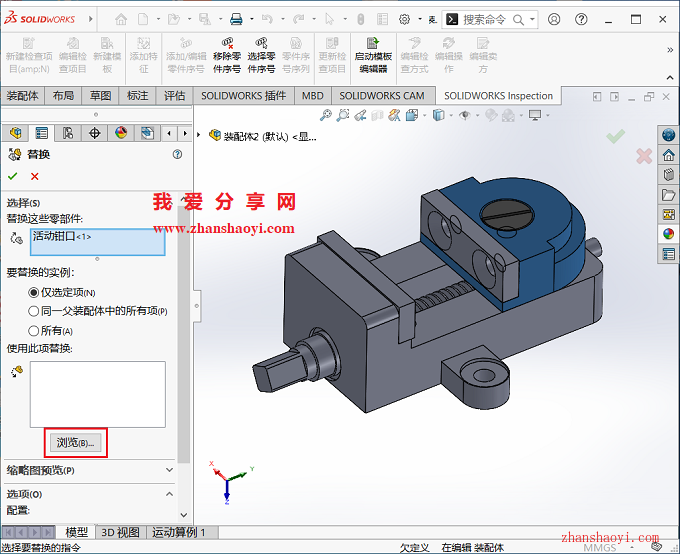Collapse 选项 options section
Screen dimensions: 680x554
(x=170, y=494)
